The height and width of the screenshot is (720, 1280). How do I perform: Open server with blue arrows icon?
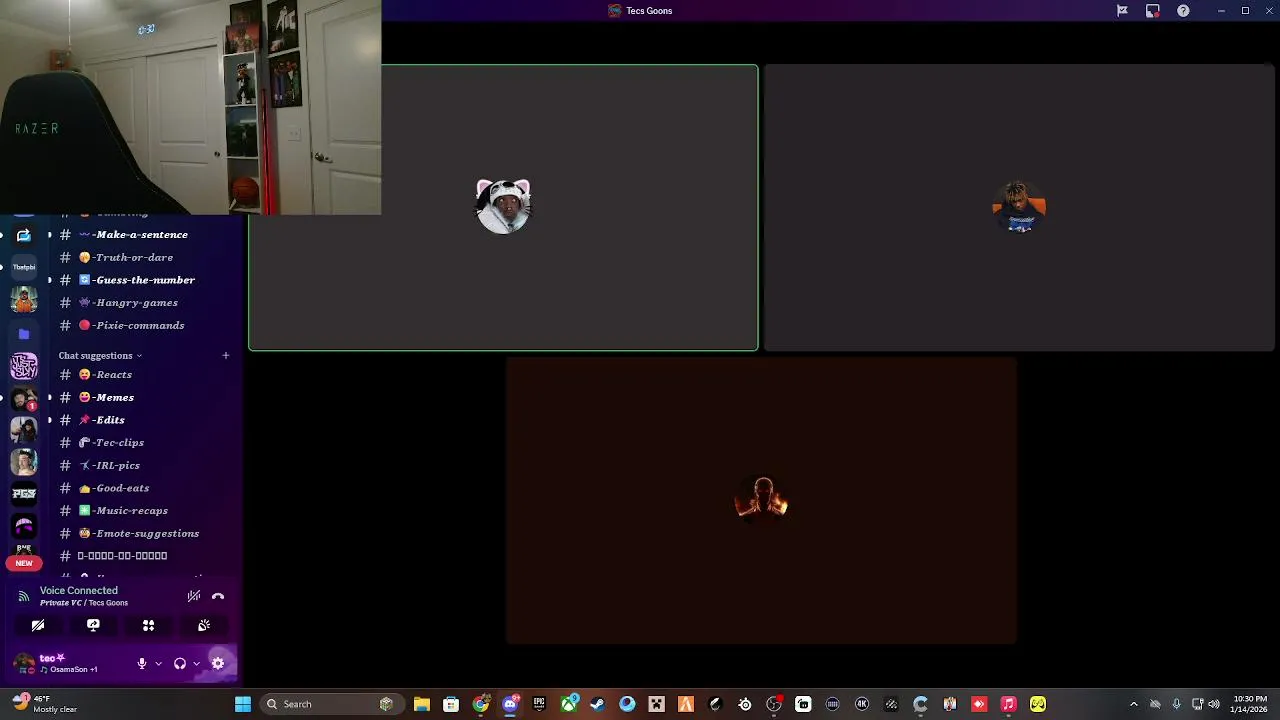pyautogui.click(x=24, y=235)
